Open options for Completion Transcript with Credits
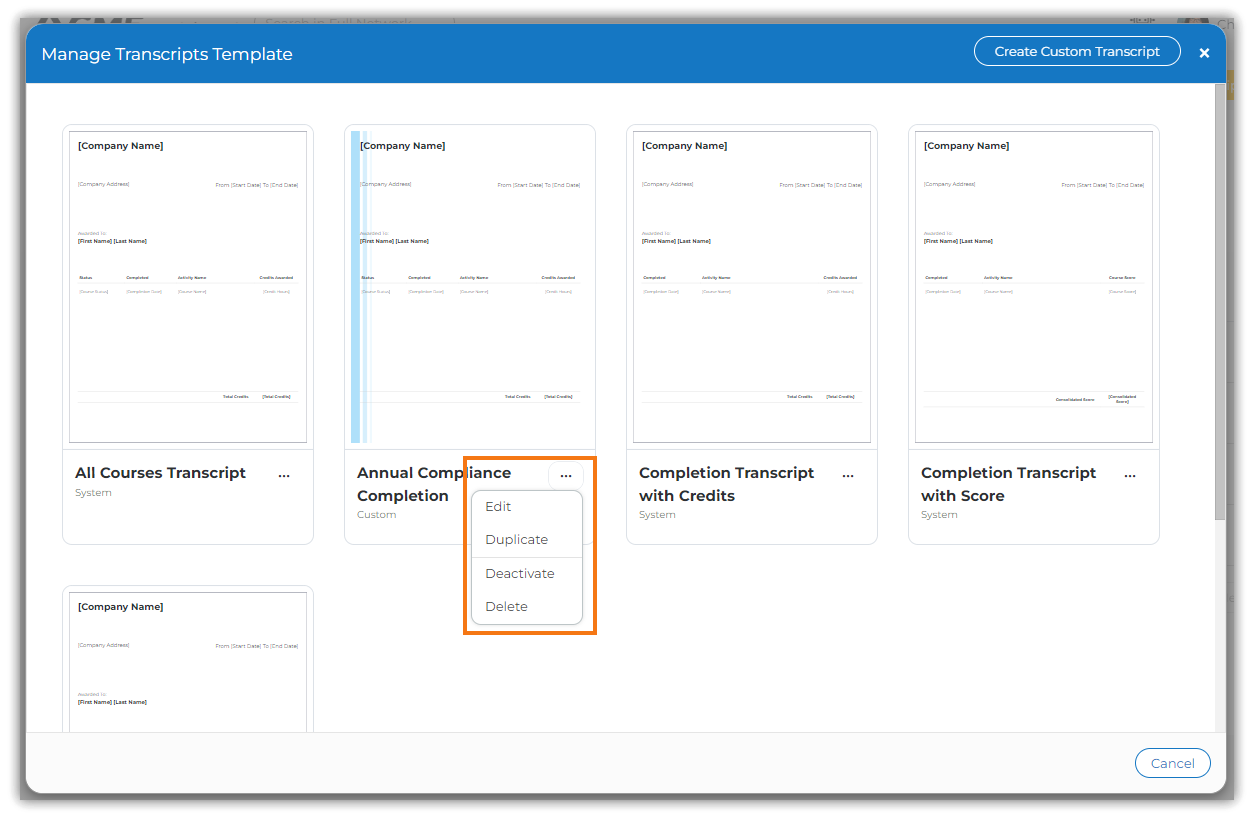The image size is (1254, 819). pos(848,476)
